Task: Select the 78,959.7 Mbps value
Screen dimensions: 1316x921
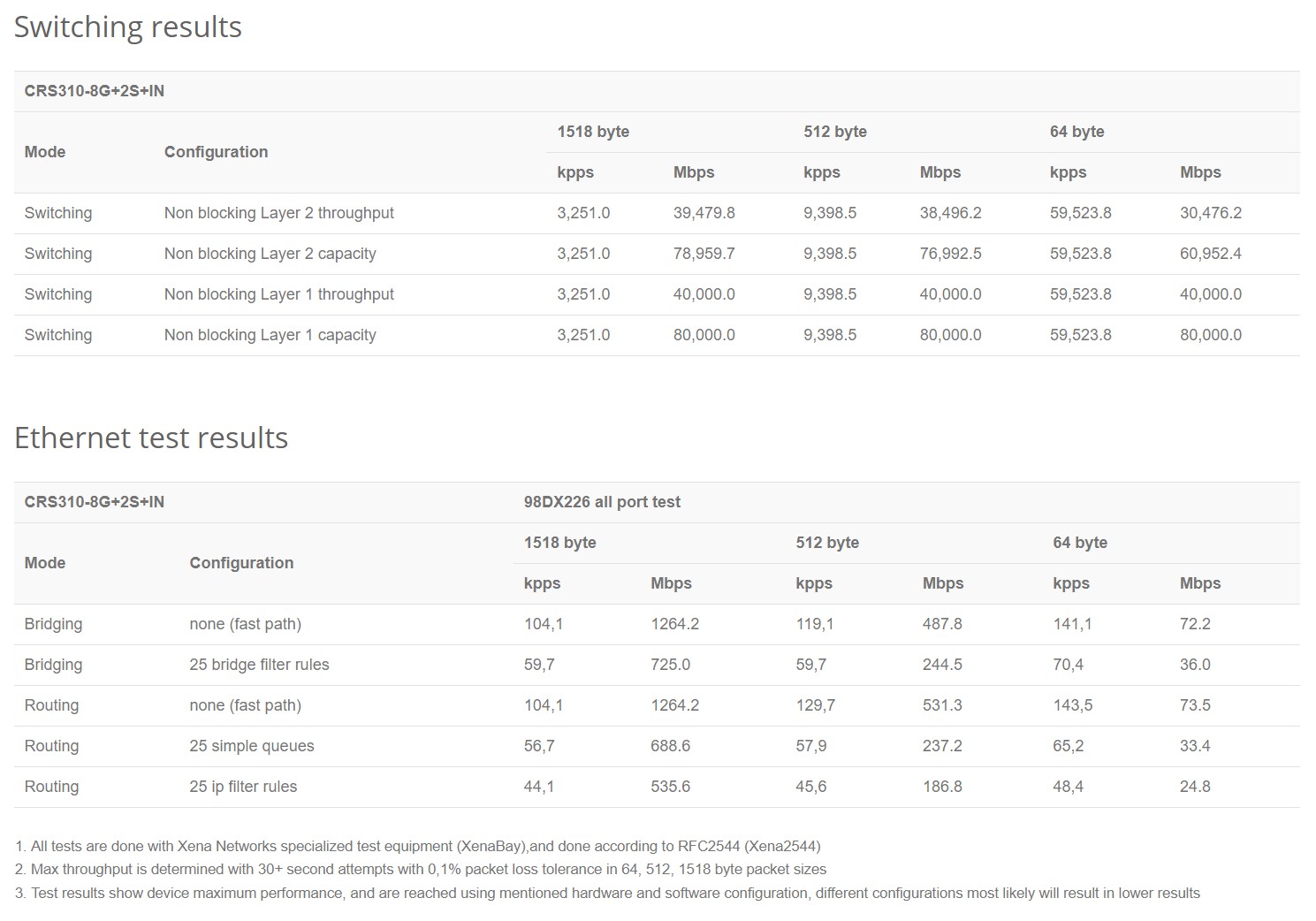Action: coord(704,254)
